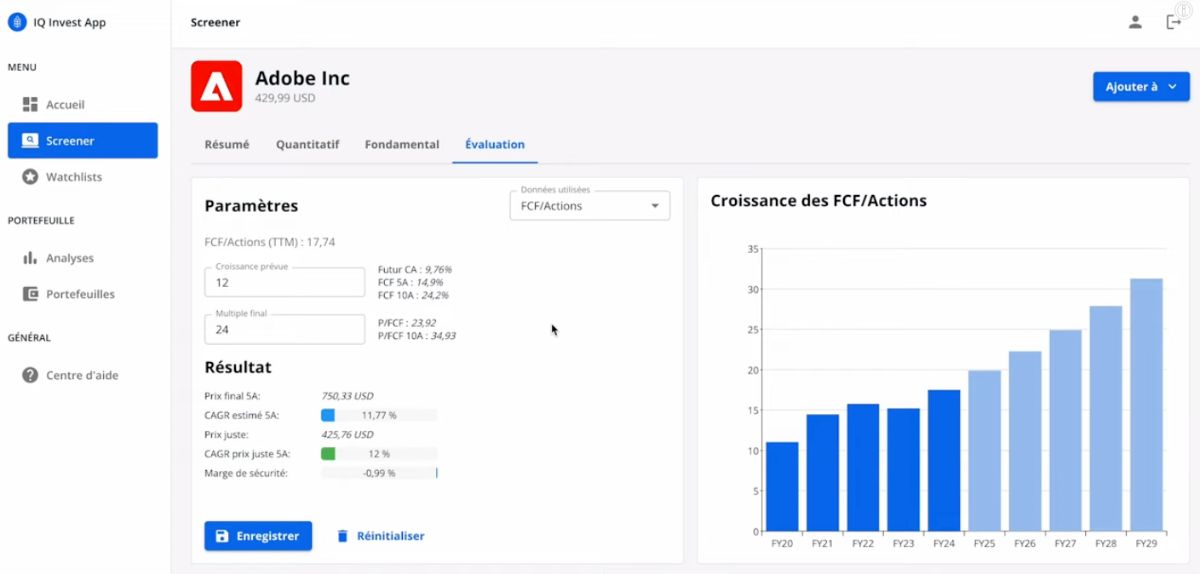The image size is (1200, 574).
Task: Click the Réinitialiser link
Action: pos(380,536)
